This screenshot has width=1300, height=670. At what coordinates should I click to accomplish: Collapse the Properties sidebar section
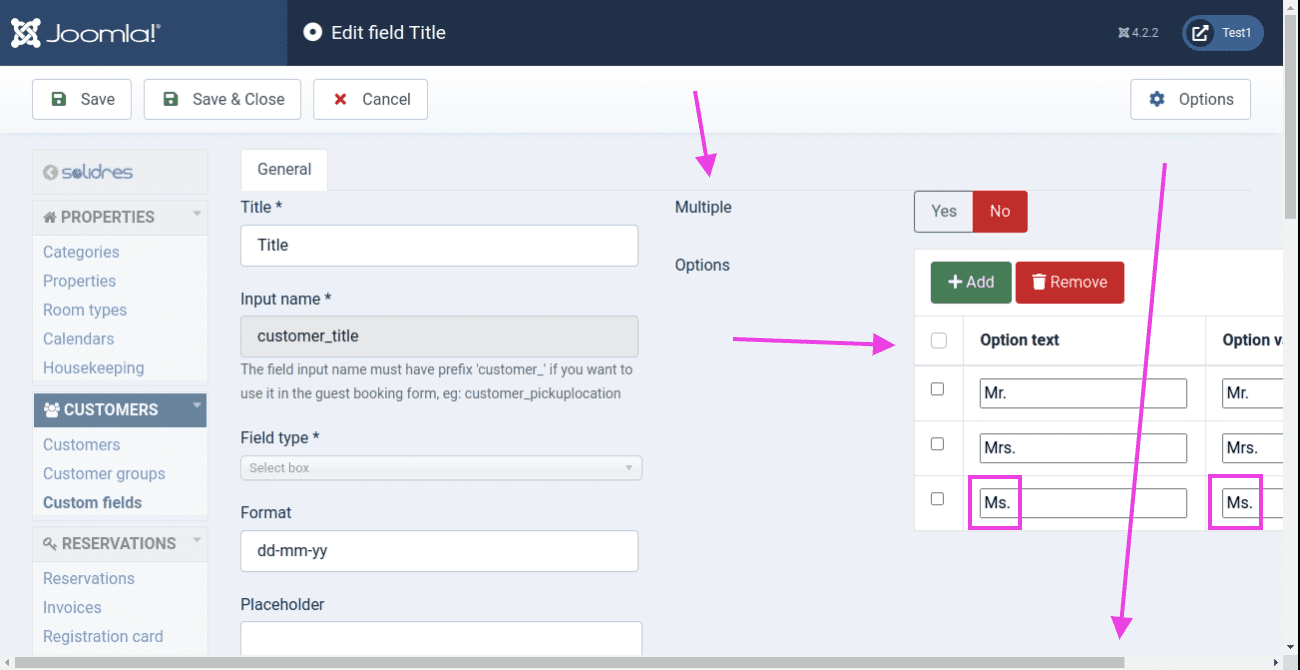point(197,213)
